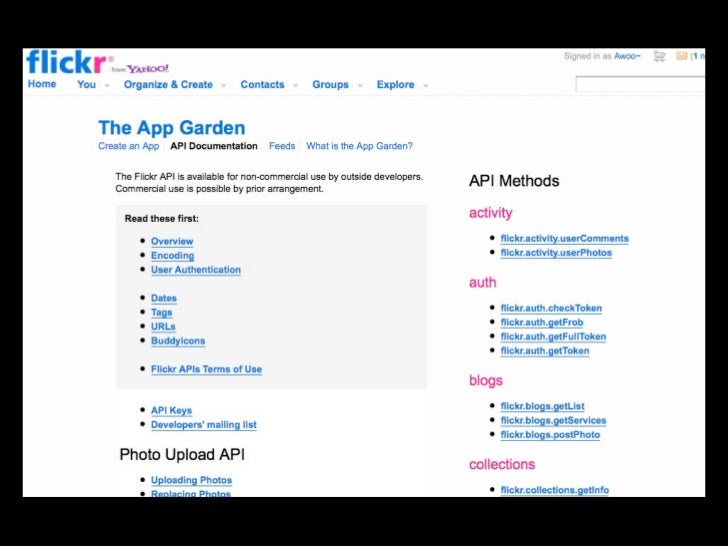728x546 pixels.
Task: Open flickr.auth.getToken method
Action: pos(545,351)
